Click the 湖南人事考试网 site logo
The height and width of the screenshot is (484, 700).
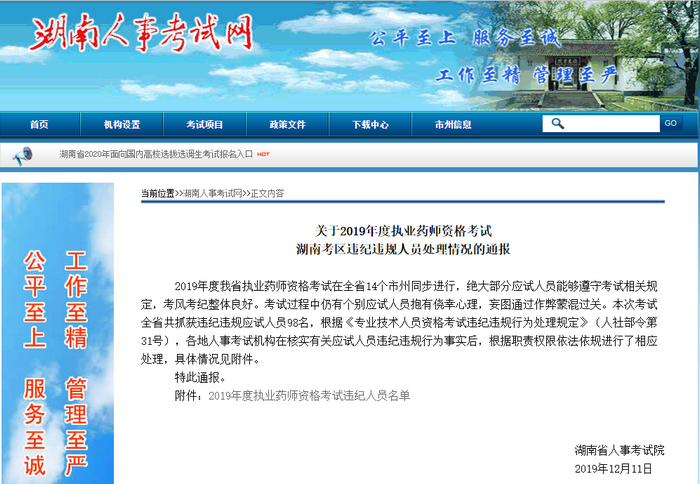coord(140,36)
